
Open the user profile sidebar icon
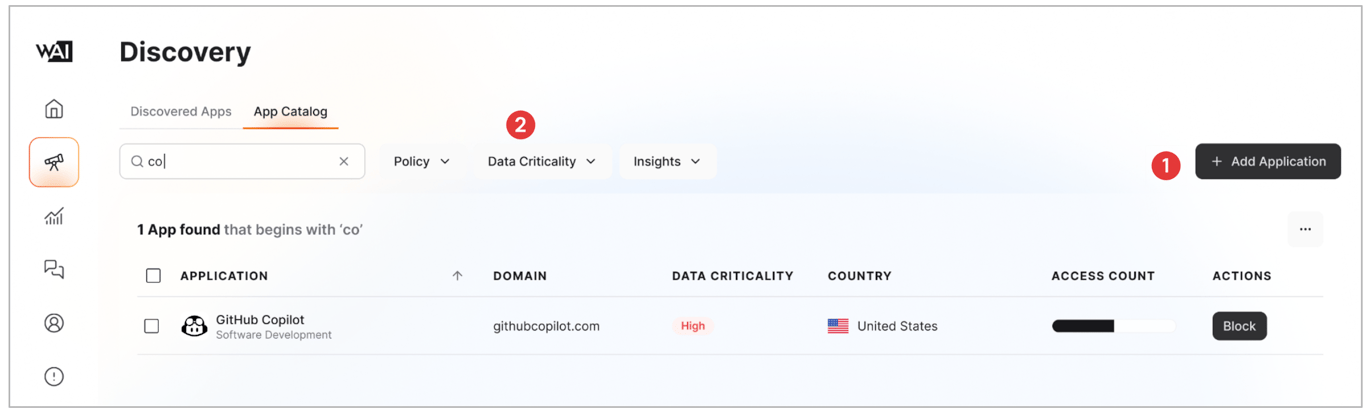pyautogui.click(x=54, y=323)
